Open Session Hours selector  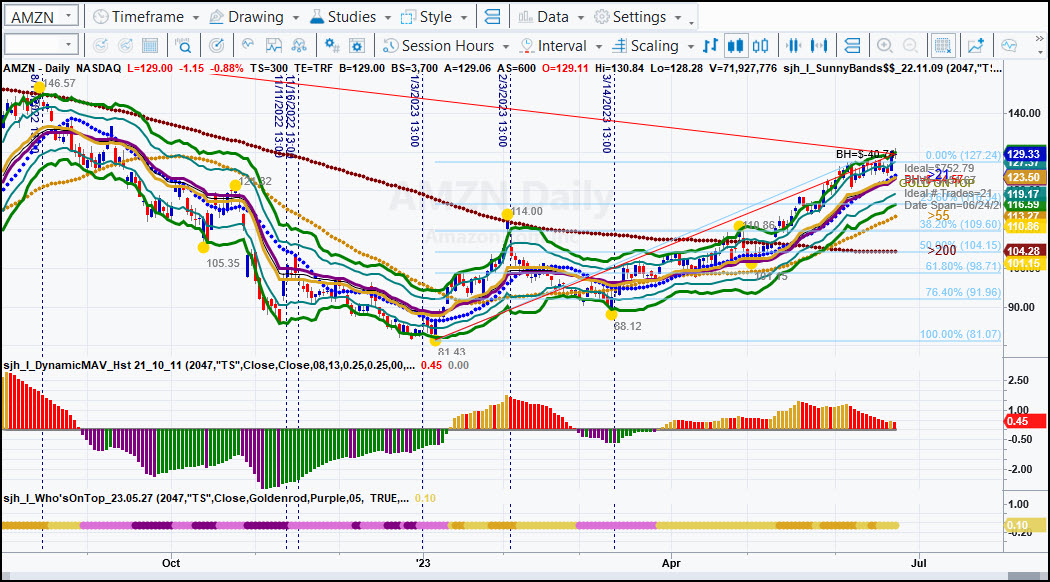438,46
